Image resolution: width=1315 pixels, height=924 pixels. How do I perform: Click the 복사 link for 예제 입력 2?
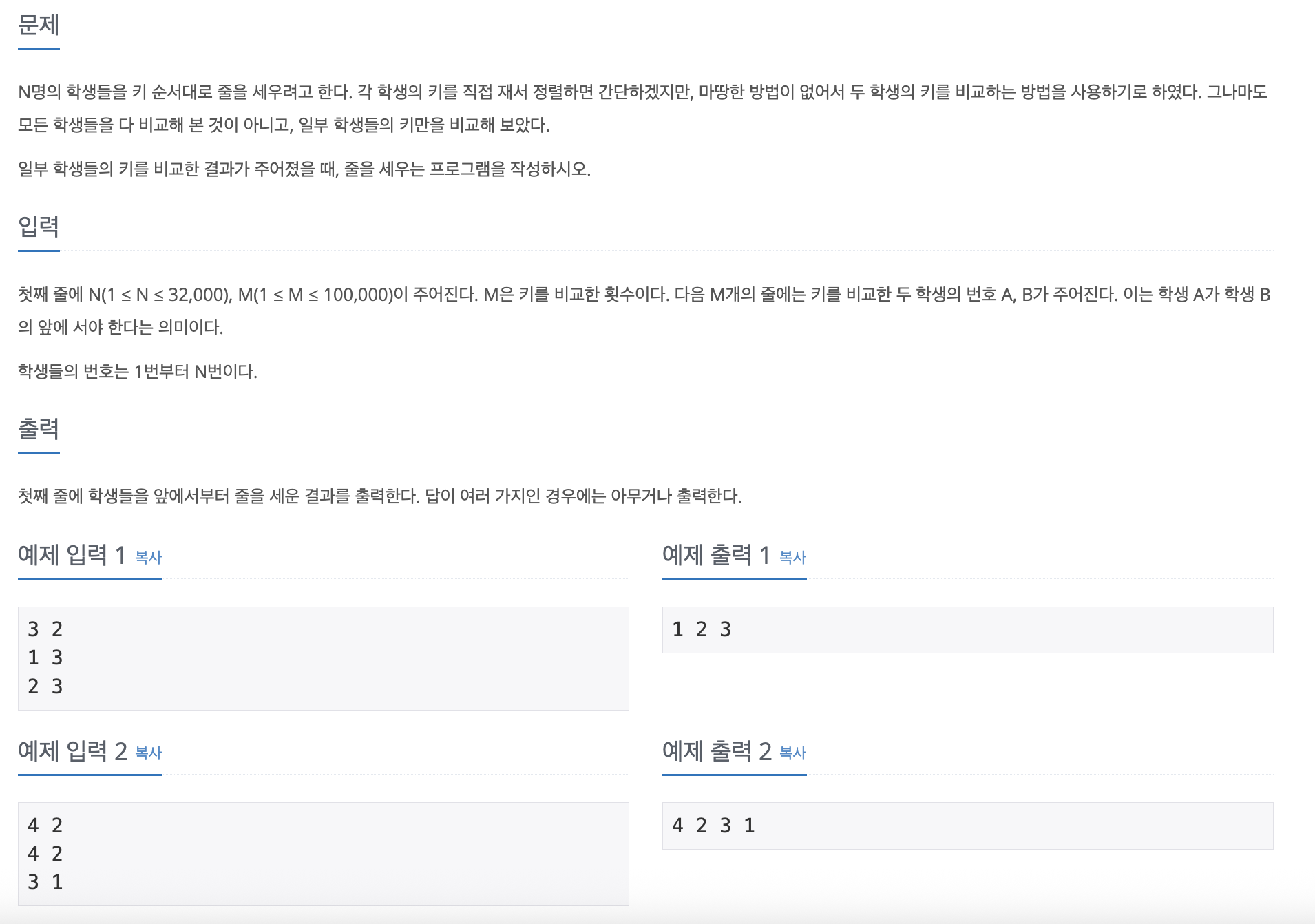tap(148, 754)
